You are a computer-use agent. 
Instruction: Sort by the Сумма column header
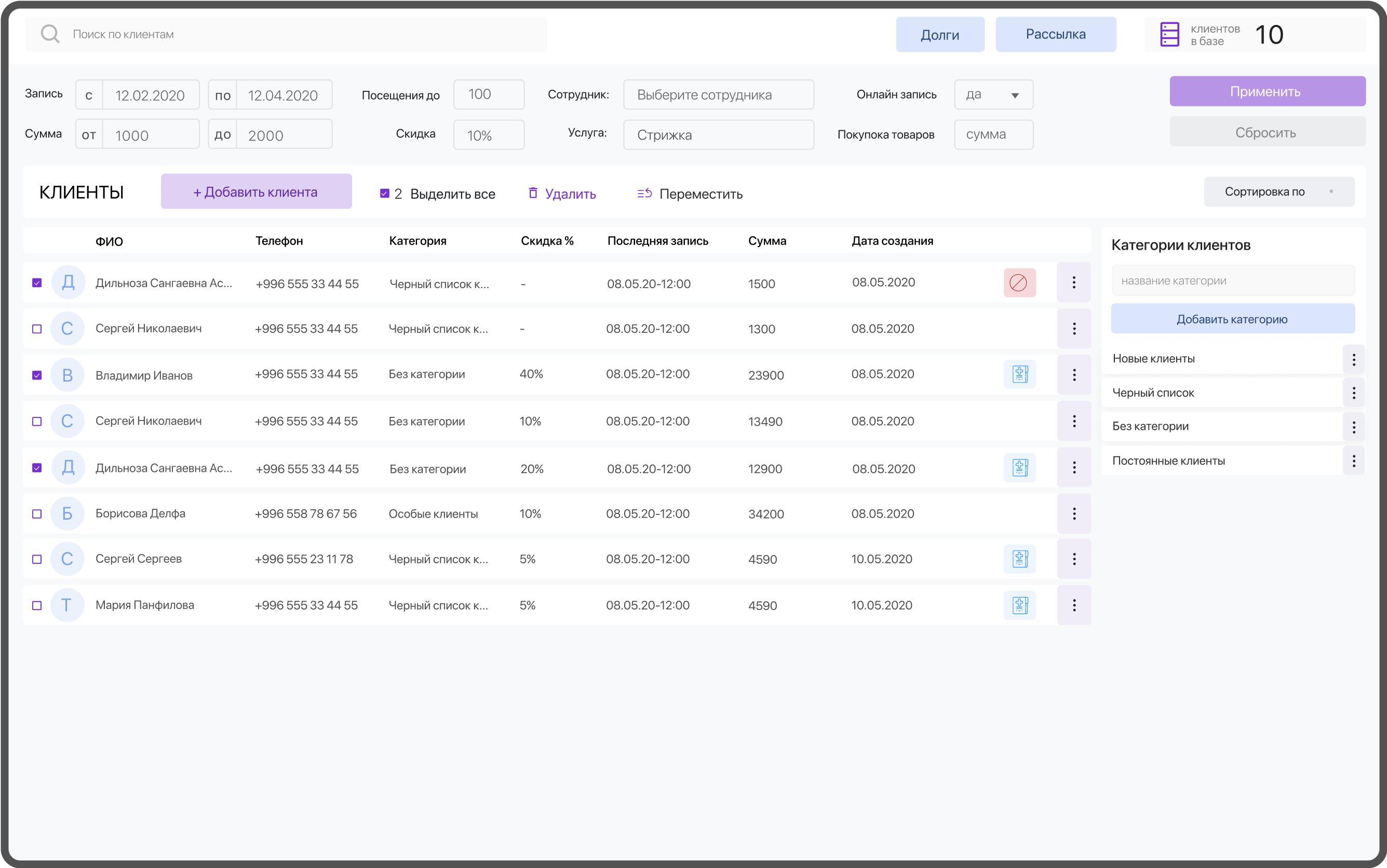(x=767, y=241)
